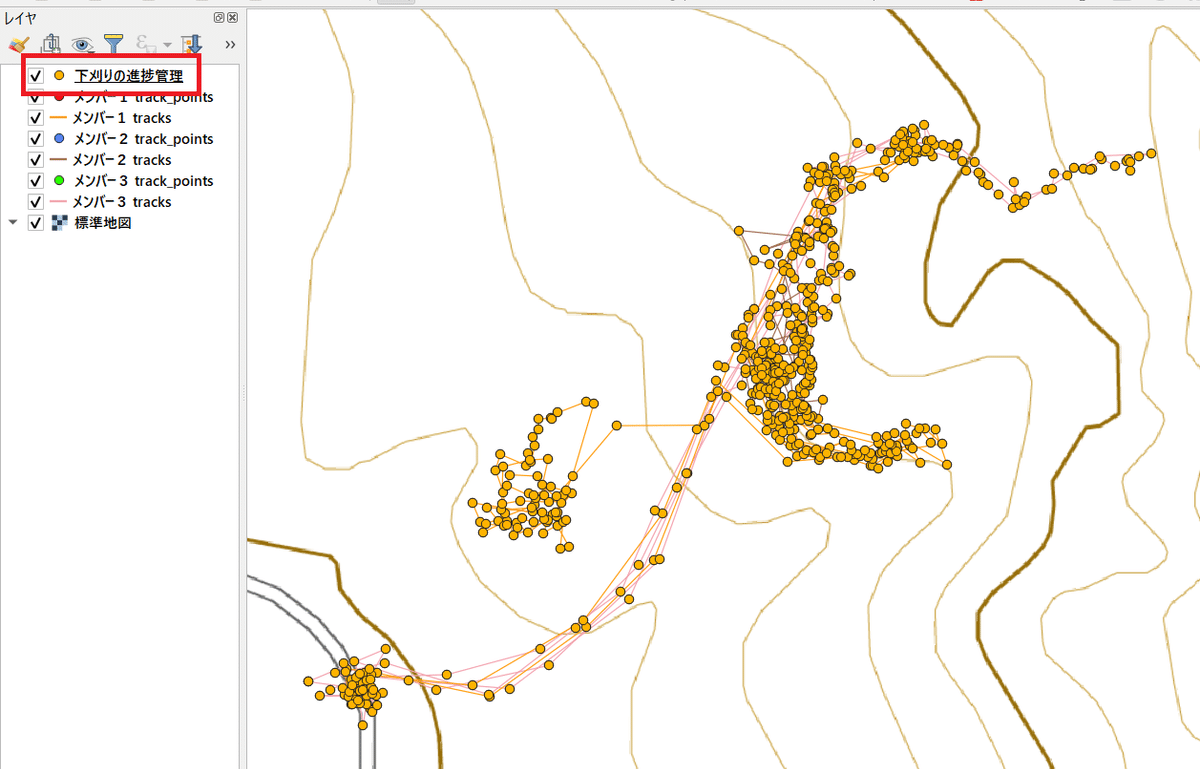The height and width of the screenshot is (769, 1200).
Task: Click the レイヤ panel title
Action: pos(21,18)
